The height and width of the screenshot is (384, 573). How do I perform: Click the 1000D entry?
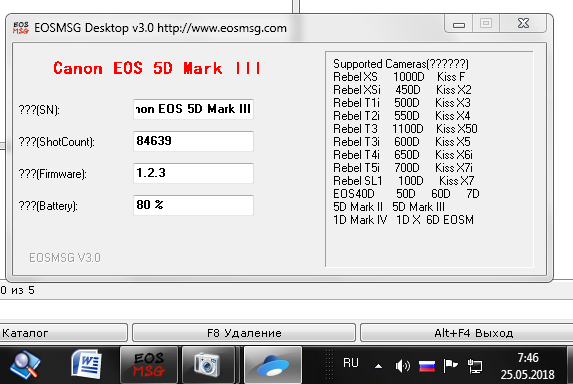pyautogui.click(x=409, y=77)
